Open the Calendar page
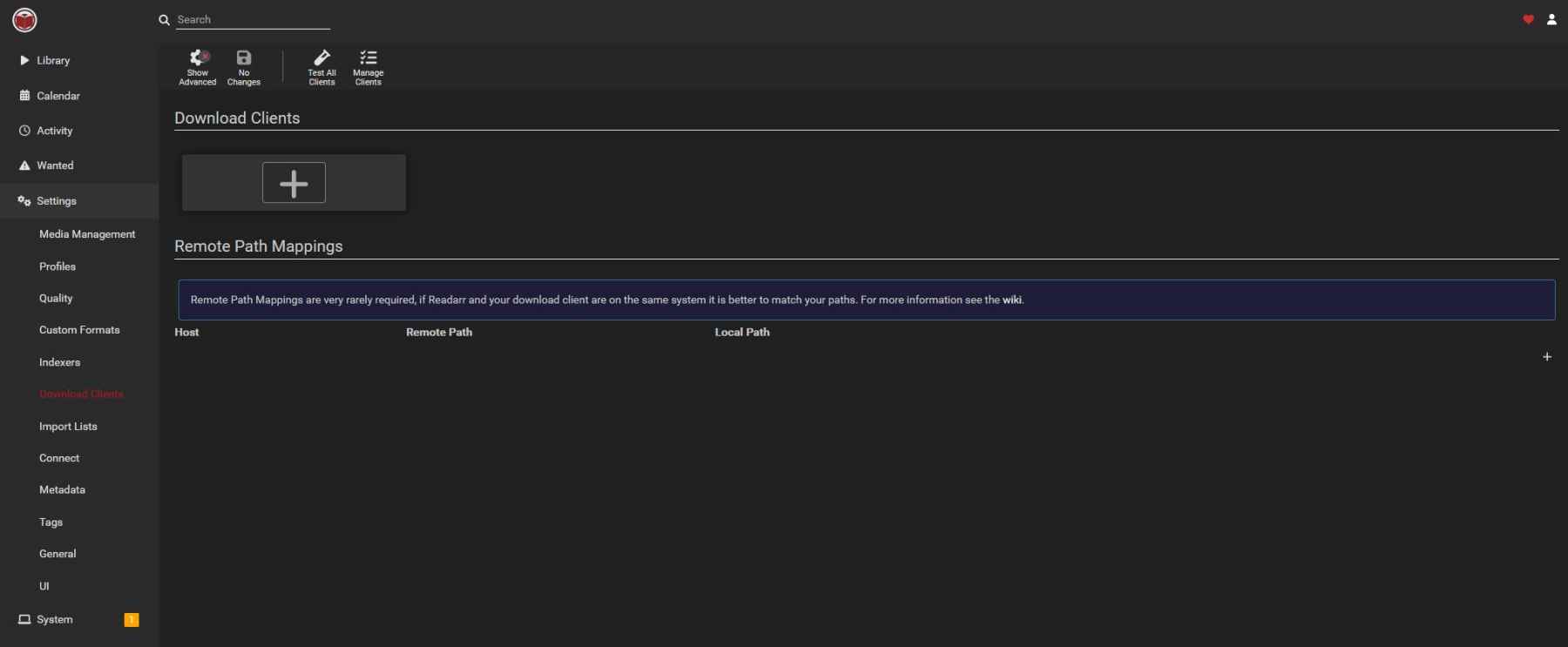 (x=57, y=96)
